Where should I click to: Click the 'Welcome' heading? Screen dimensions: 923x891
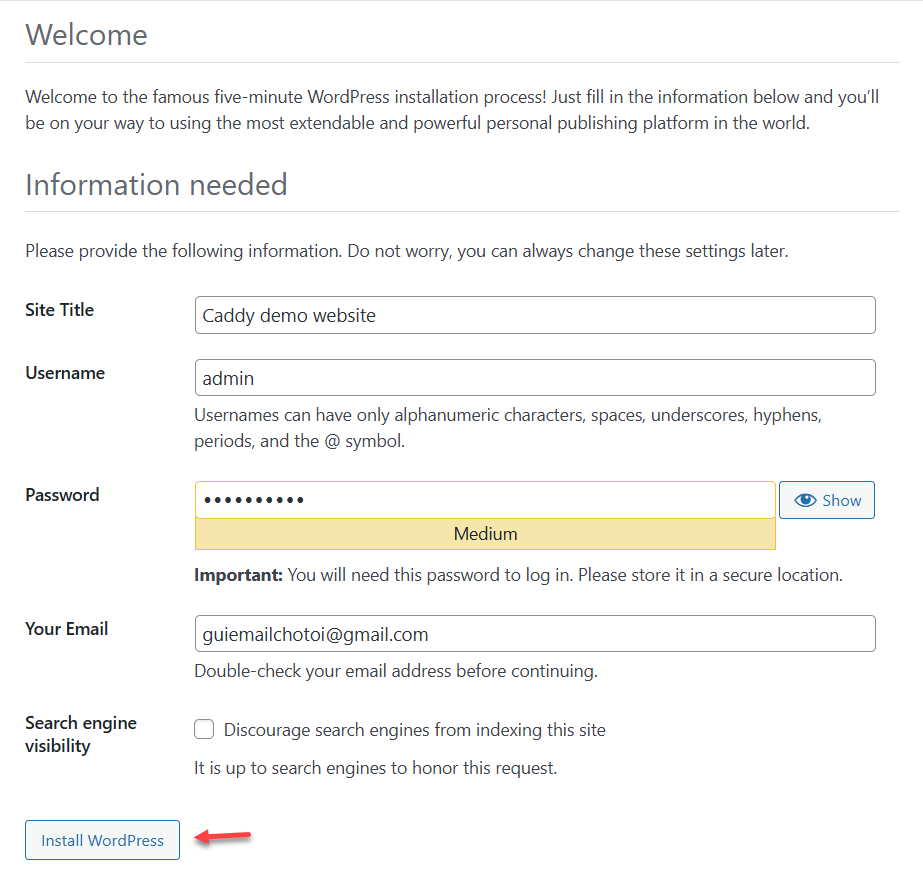pyautogui.click(x=86, y=35)
